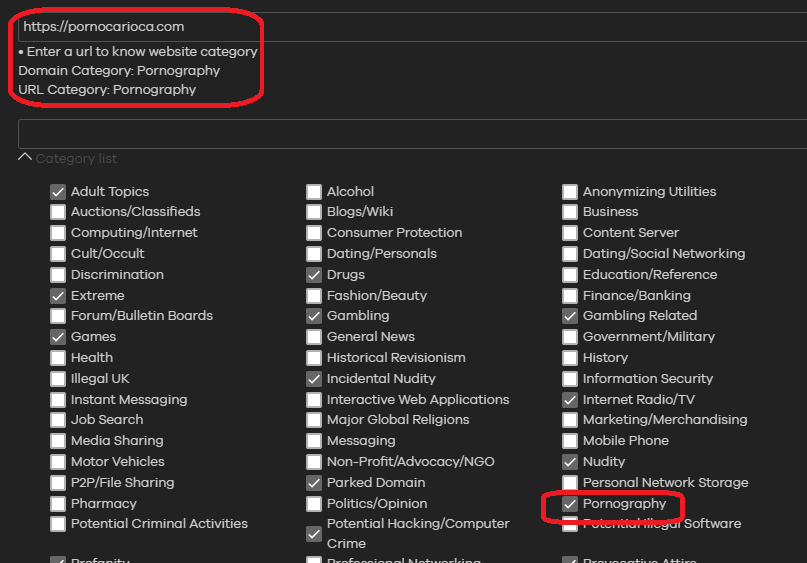The height and width of the screenshot is (563, 807).
Task: Uncheck the Pornography checkbox
Action: pos(570,504)
